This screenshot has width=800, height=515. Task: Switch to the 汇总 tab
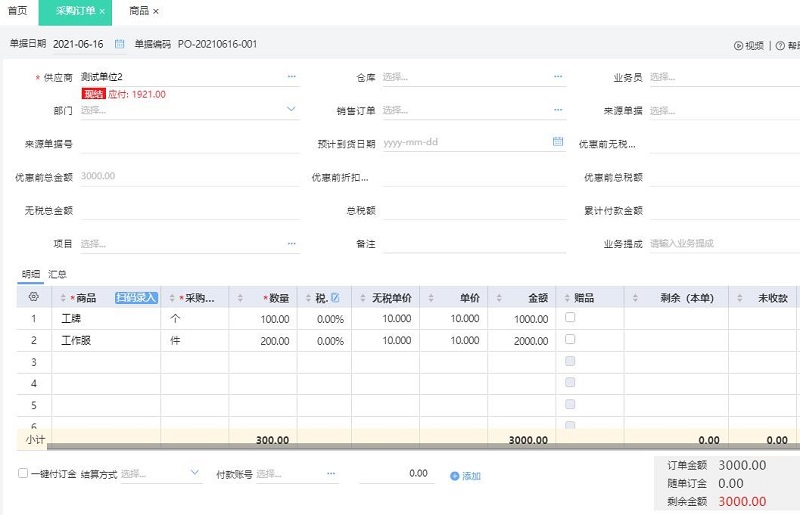[57, 273]
